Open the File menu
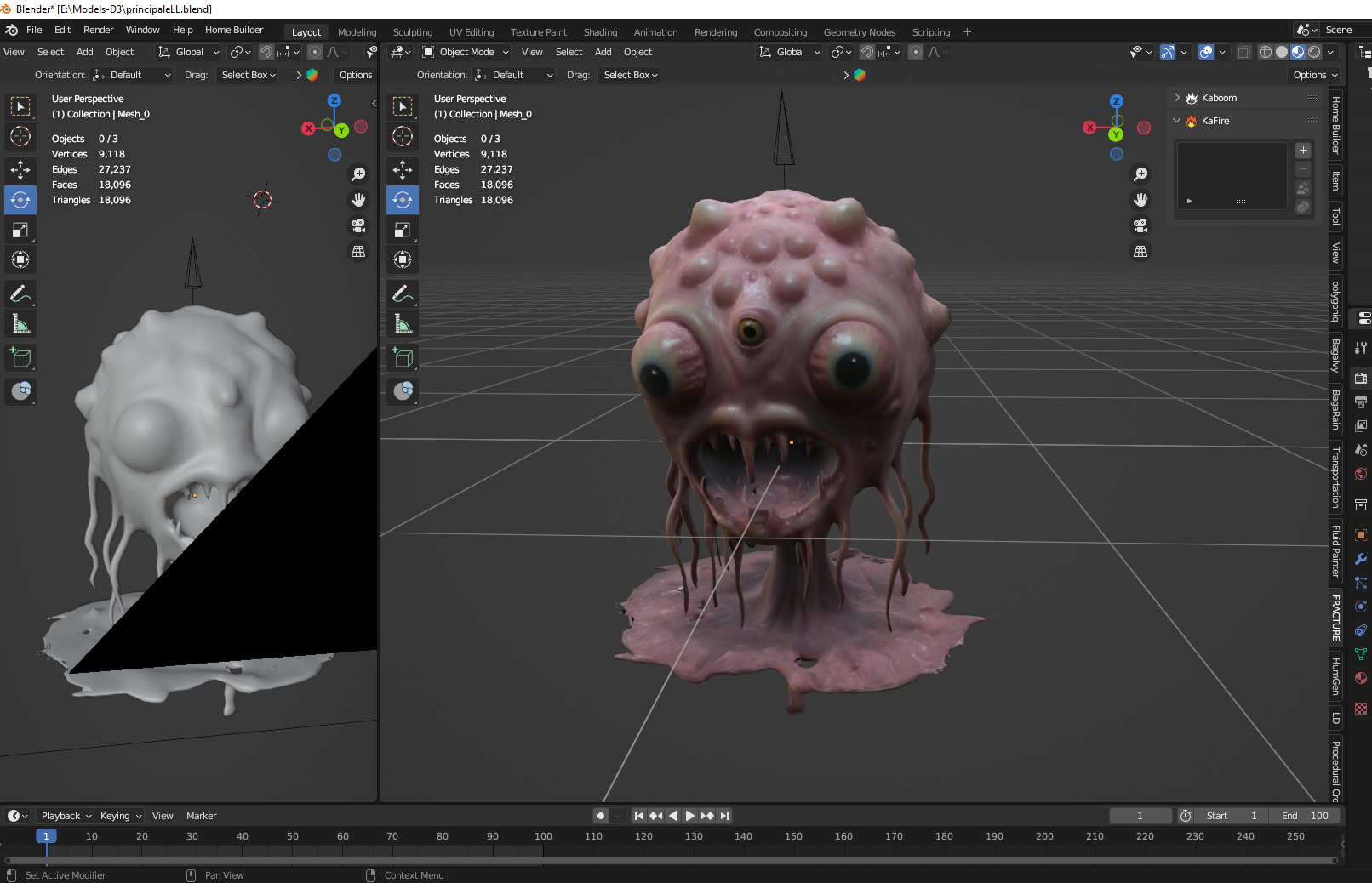Screen dimensions: 1372x883 coord(34,30)
